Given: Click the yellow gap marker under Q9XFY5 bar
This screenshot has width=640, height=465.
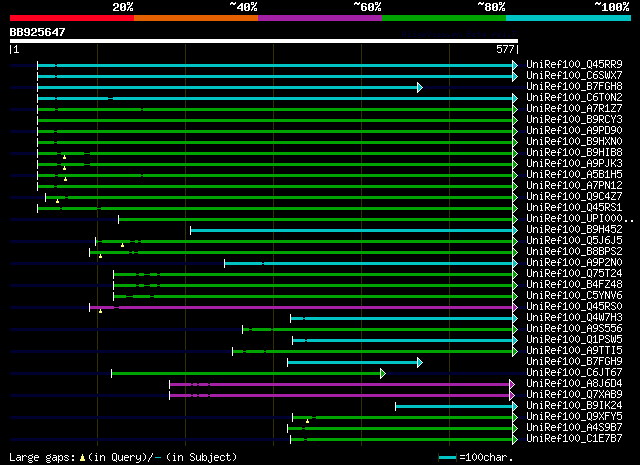Looking at the screenshot, I should [x=307, y=421].
